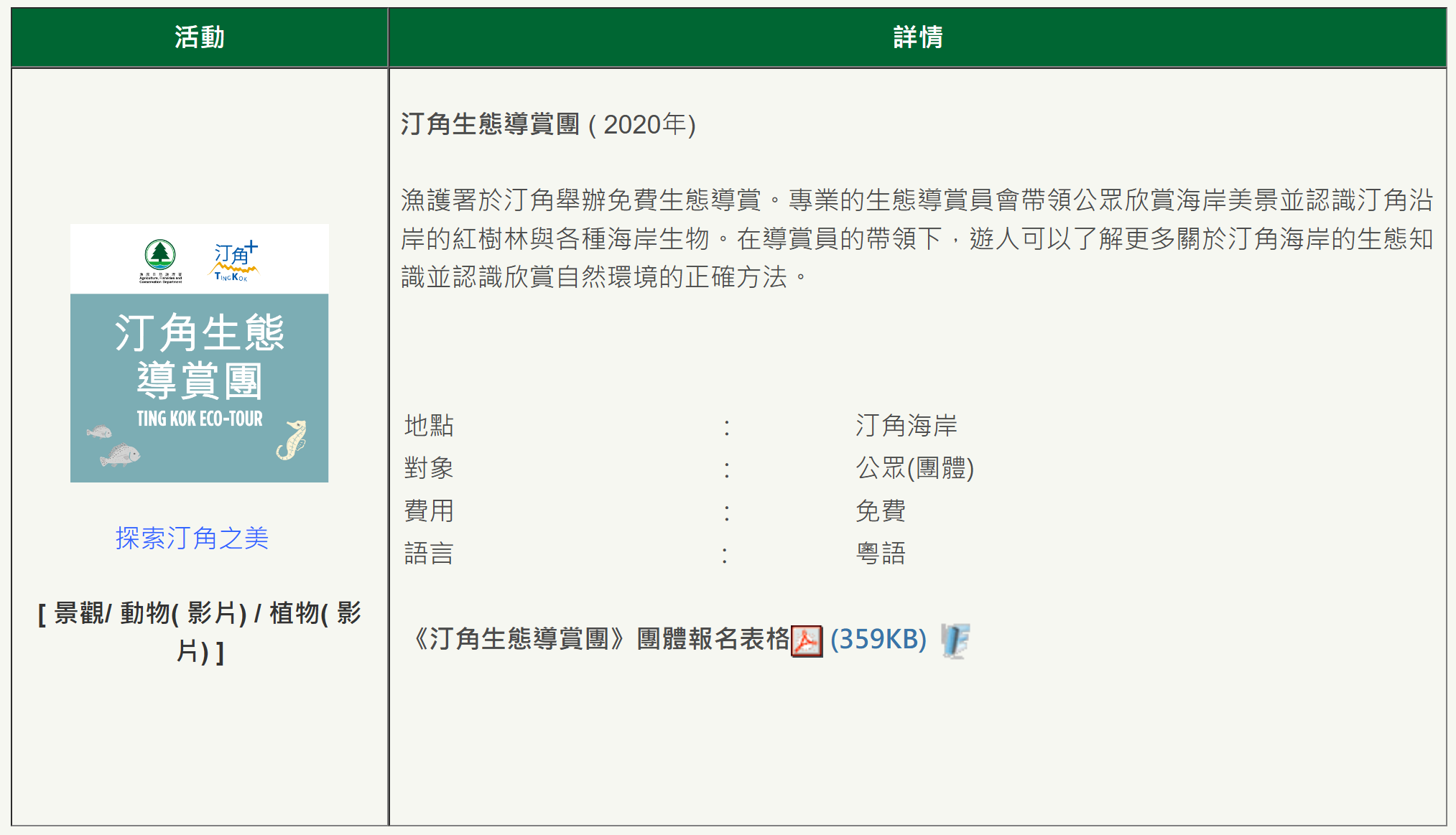
Task: Click the 《汀角生態導賞團》團體報名表格 text
Action: (601, 639)
